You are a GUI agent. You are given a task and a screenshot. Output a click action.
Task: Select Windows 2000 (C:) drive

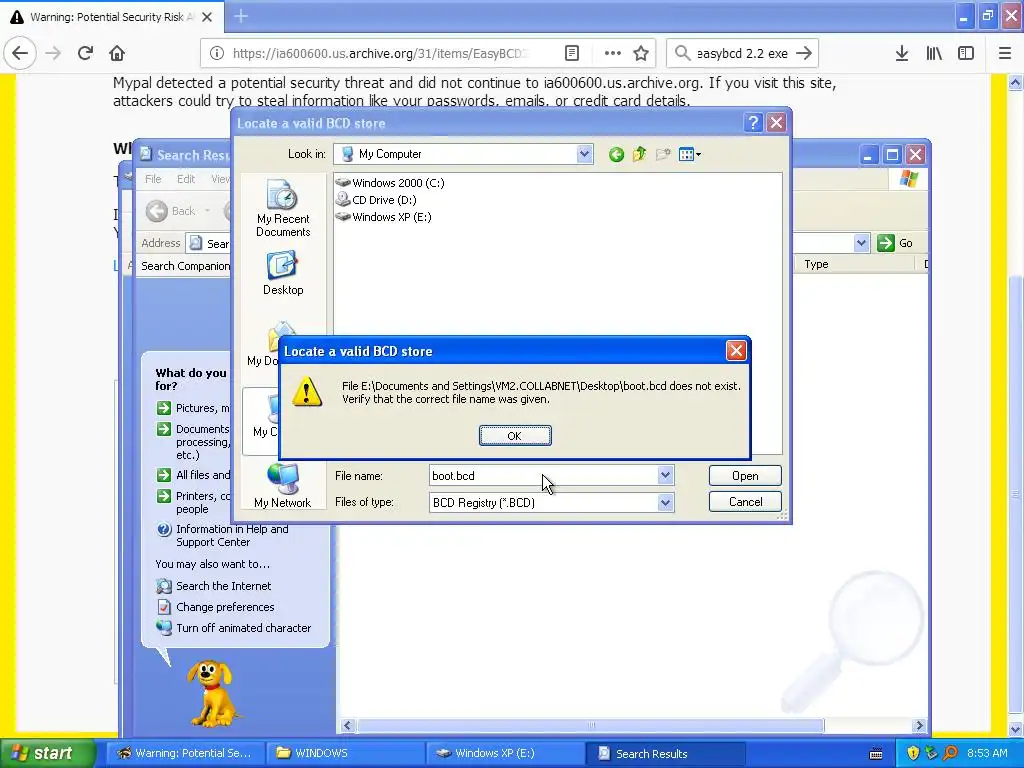[x=390, y=183]
